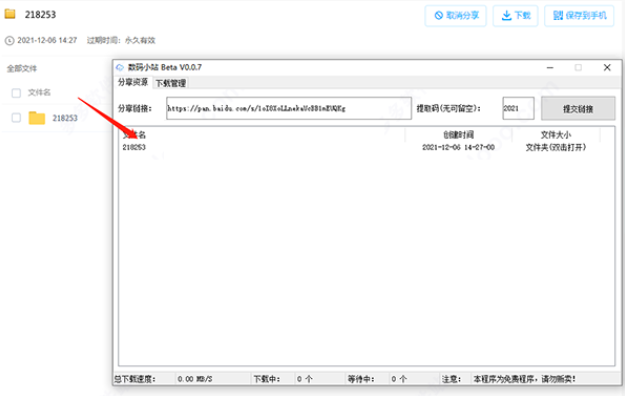Click the 2021-12-06 14-27-00 creation time cell
Image resolution: width=625 pixels, height=396 pixels.
click(458, 147)
